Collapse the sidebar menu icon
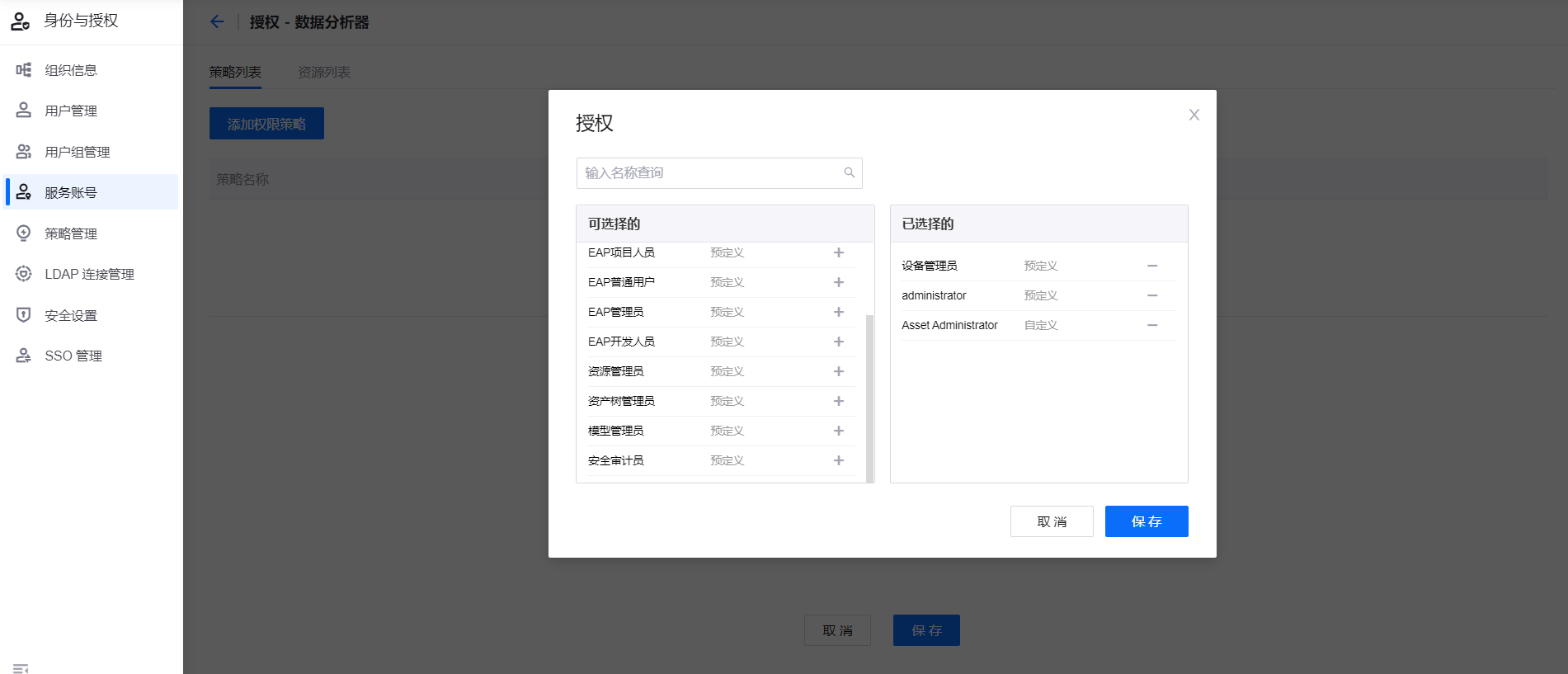Viewport: 1568px width, 674px height. tap(21, 667)
